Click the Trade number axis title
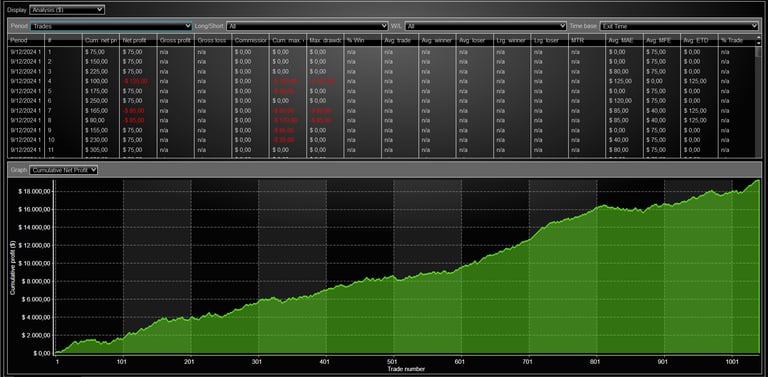Viewport: 768px width, 377px height. point(406,369)
